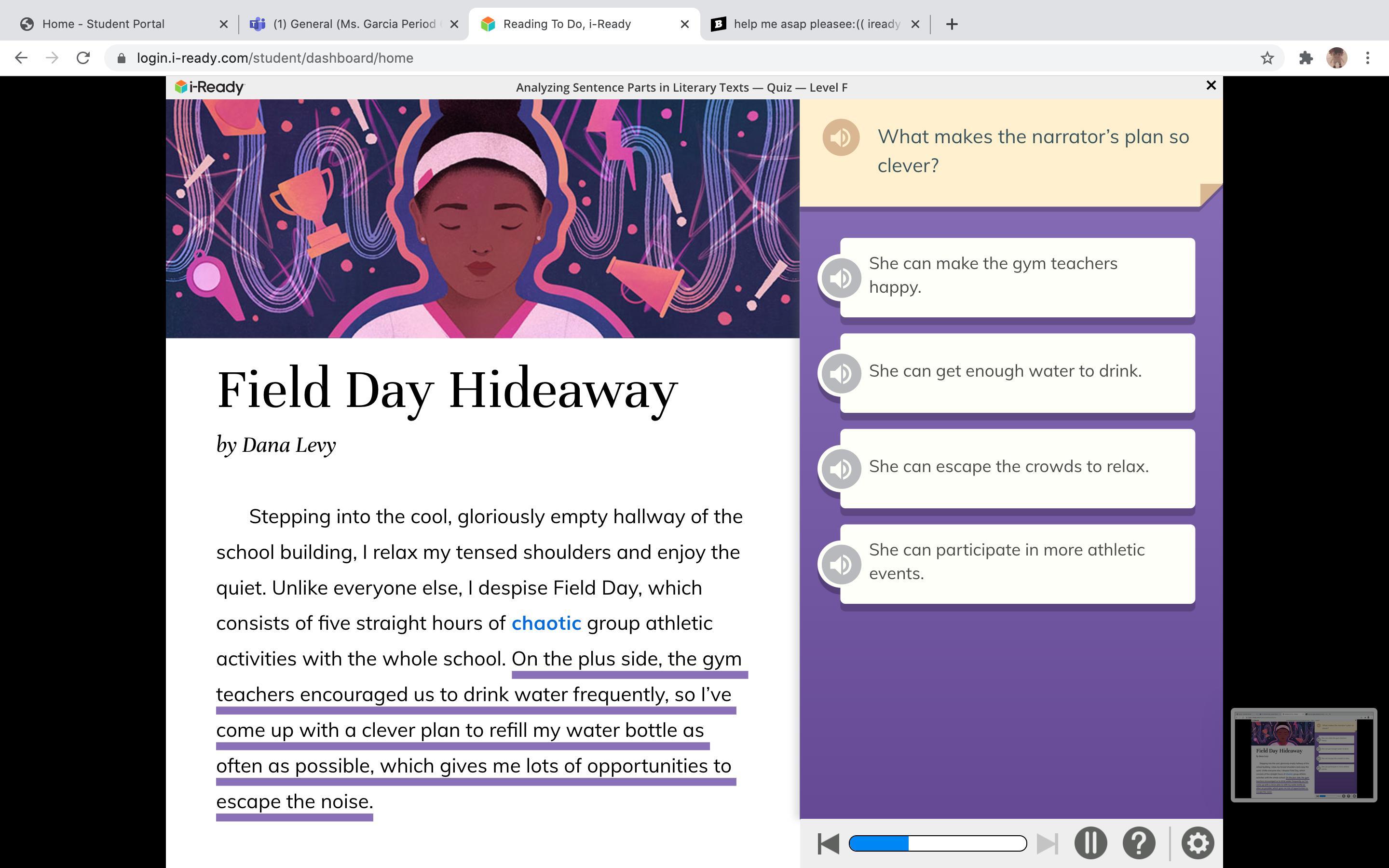Open the i-Ready settings gear
Screen dimensions: 1389x868
[1198, 843]
